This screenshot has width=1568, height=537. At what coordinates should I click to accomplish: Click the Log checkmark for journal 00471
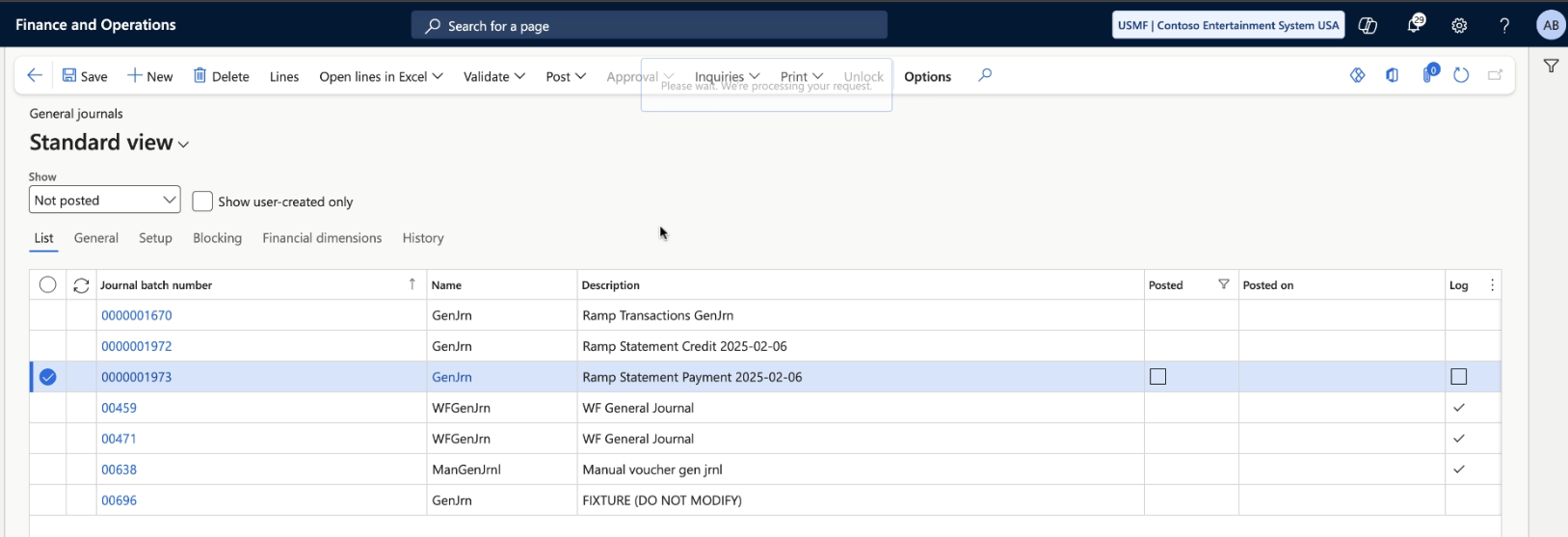coord(1459,439)
